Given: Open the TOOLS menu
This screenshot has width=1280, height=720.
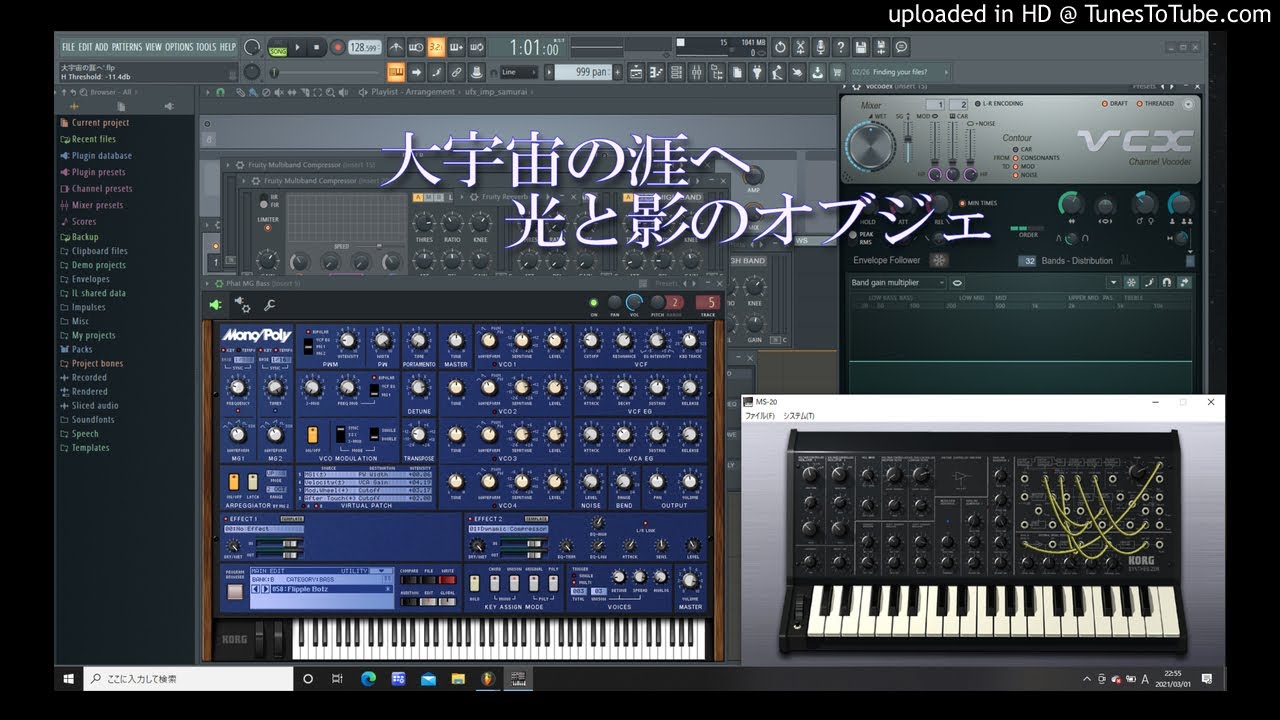Looking at the screenshot, I should tap(206, 47).
